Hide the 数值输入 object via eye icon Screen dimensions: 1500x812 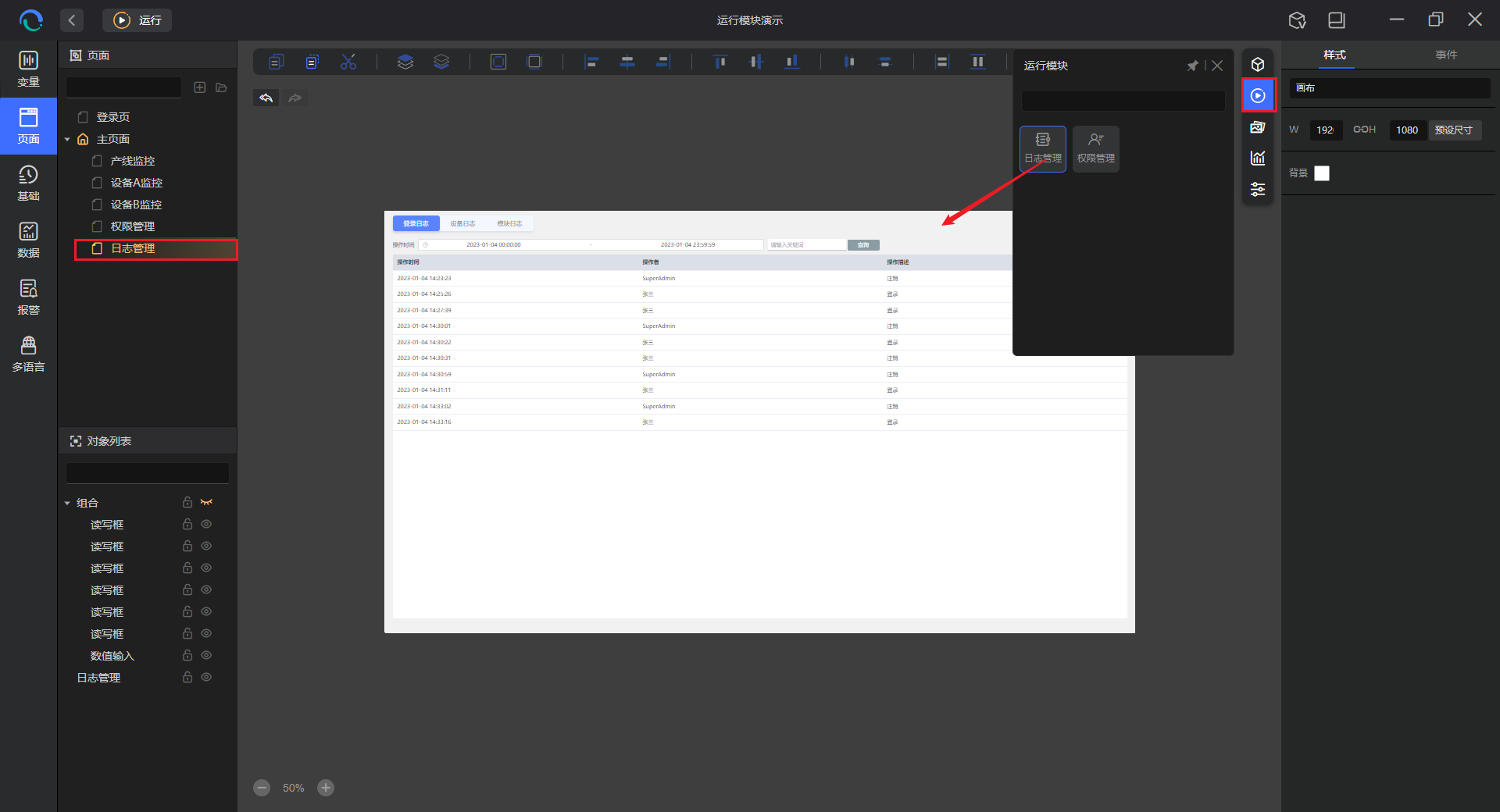coord(206,655)
